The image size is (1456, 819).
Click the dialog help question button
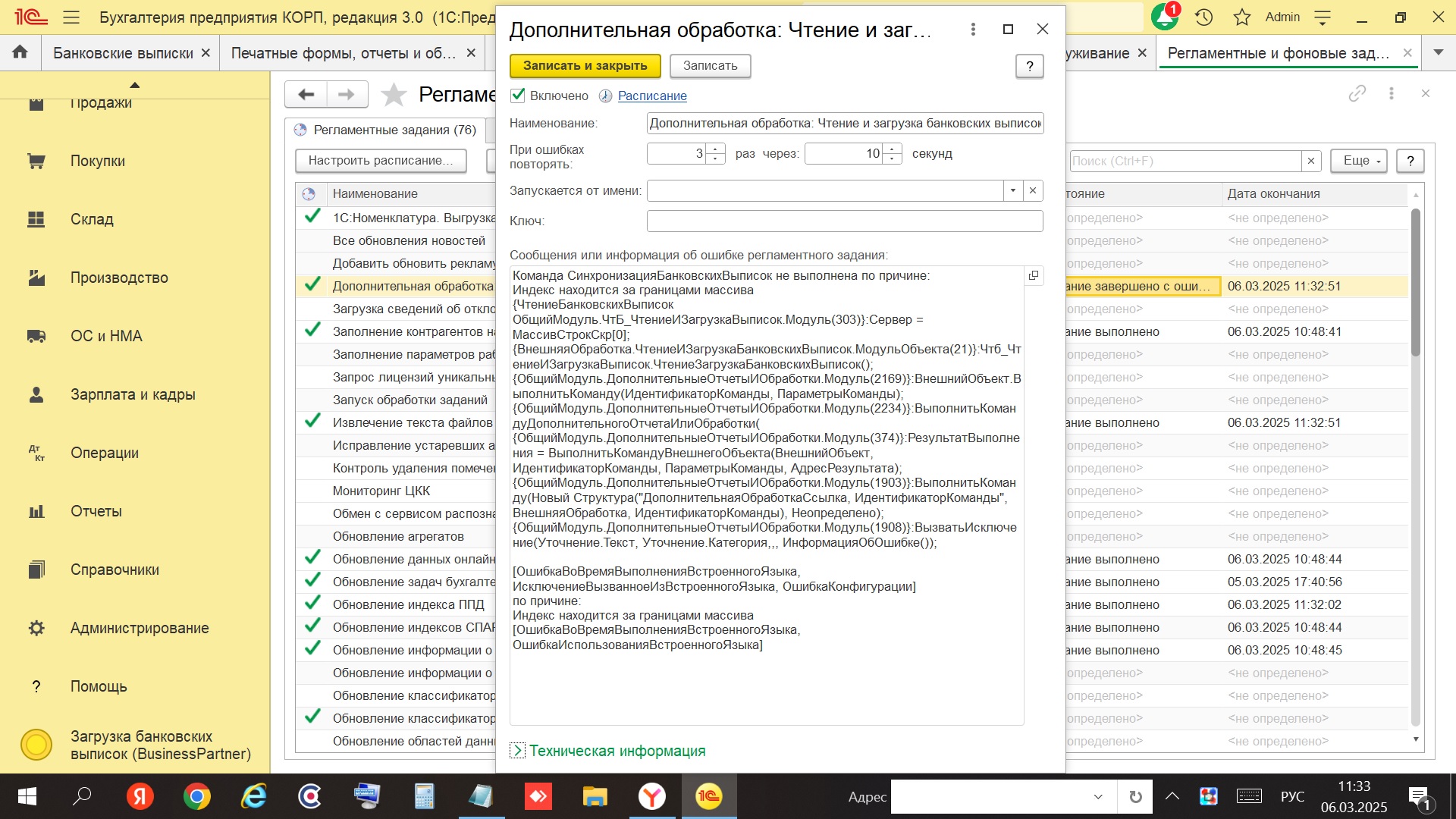click(1029, 66)
